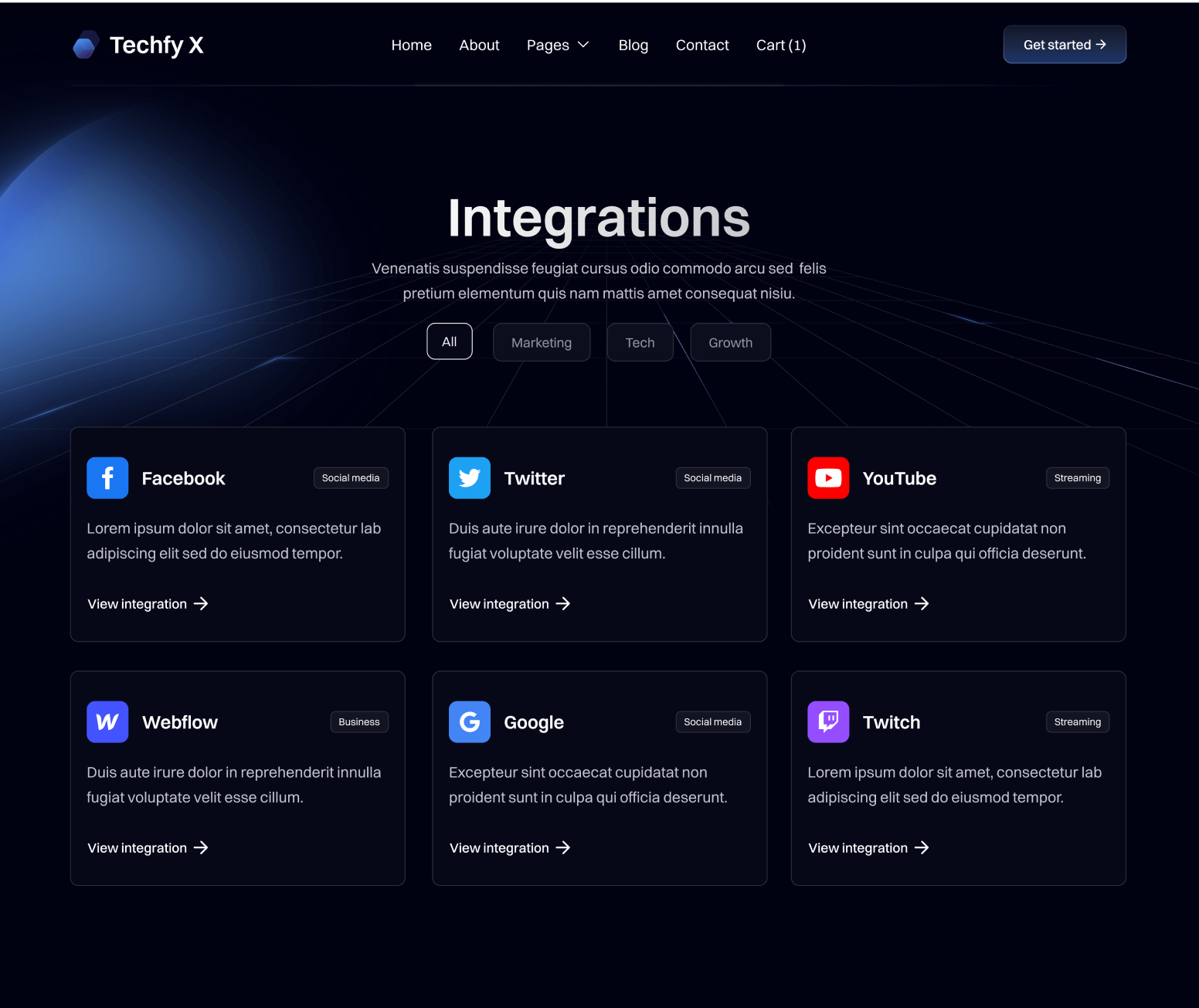Click the Google G logo icon
The width and height of the screenshot is (1199, 1008).
point(470,722)
